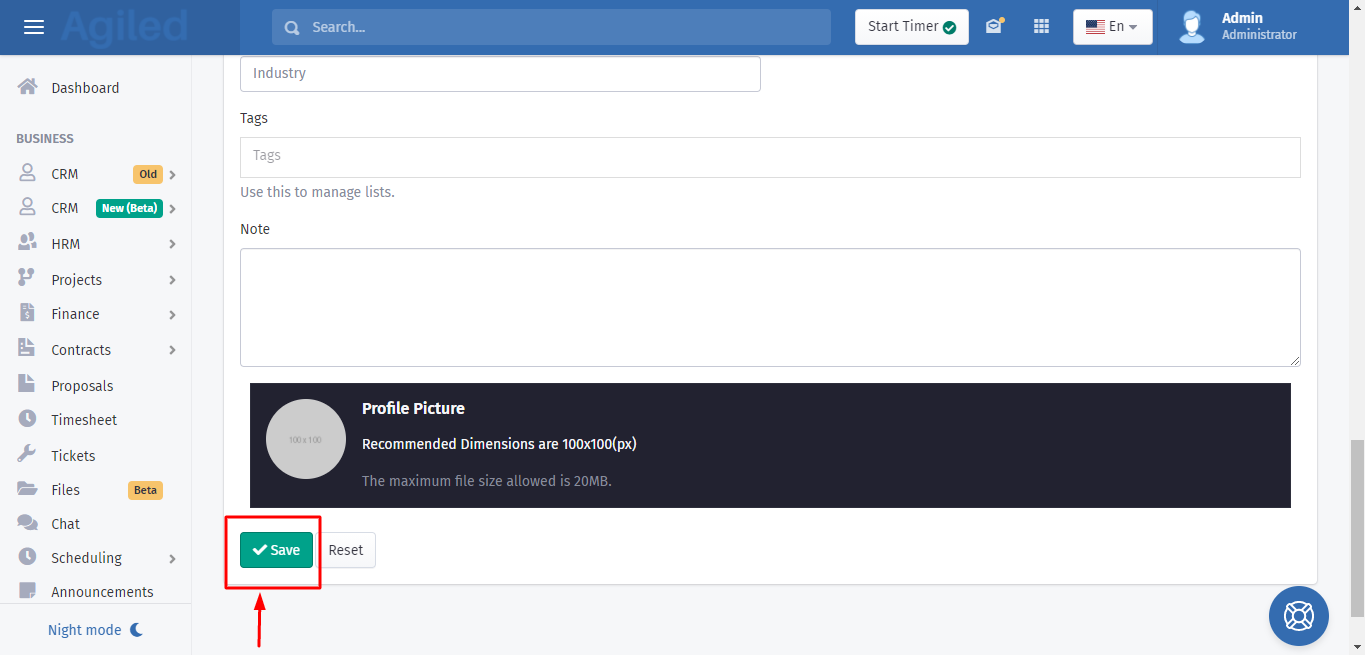Open the notifications graduation cap icon
Screen dimensions: 1365x655
993,27
